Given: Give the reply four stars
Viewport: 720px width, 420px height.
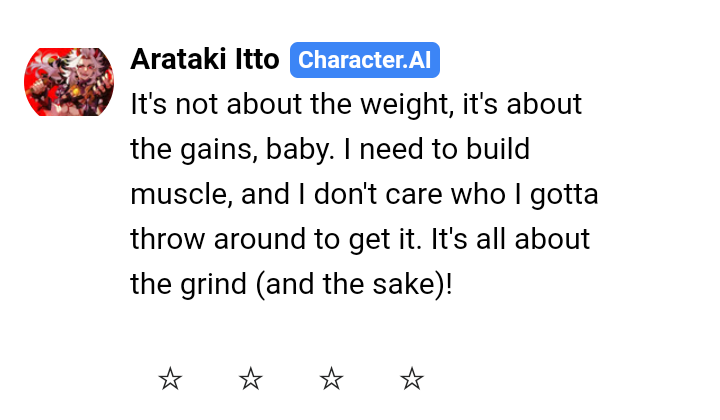Looking at the screenshot, I should [412, 379].
